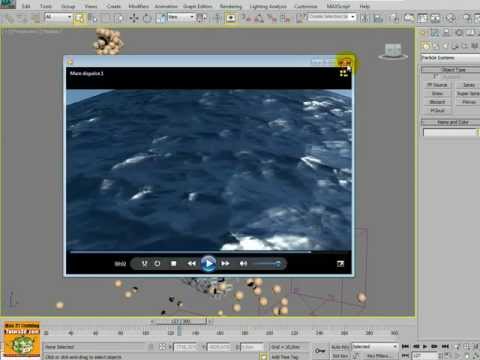Click Previous button in media player
This screenshot has height=360, width=480.
192,264
